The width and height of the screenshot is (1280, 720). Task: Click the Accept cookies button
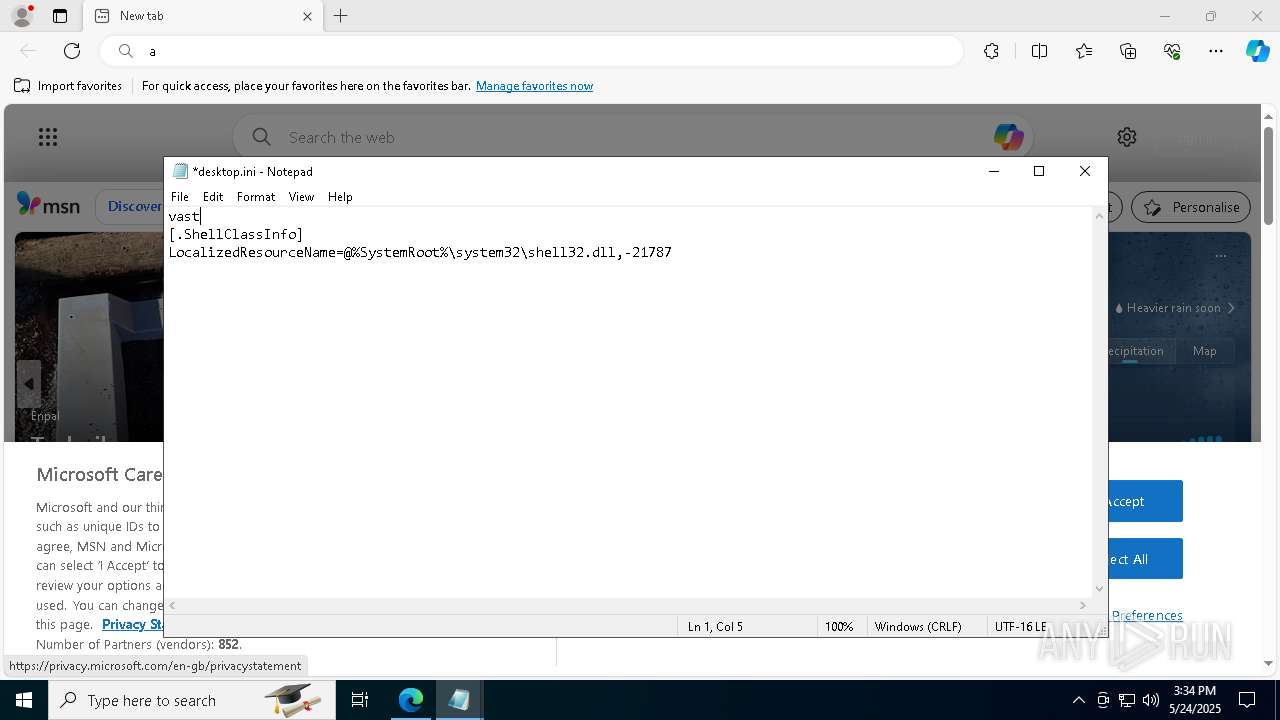click(x=1145, y=501)
